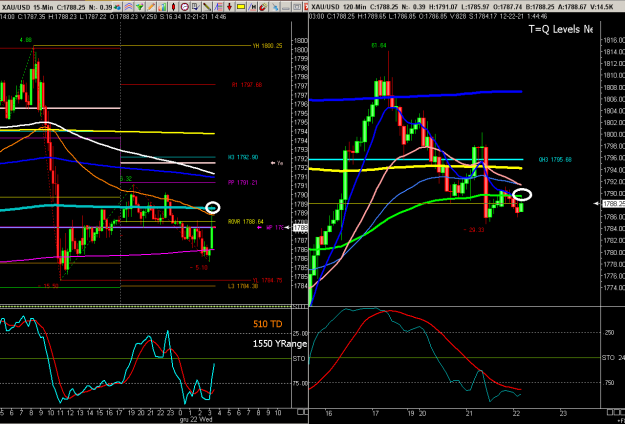Open the chart checkmark studies icon
Screen dimensions: 625x424
pyautogui.click(x=196, y=7)
